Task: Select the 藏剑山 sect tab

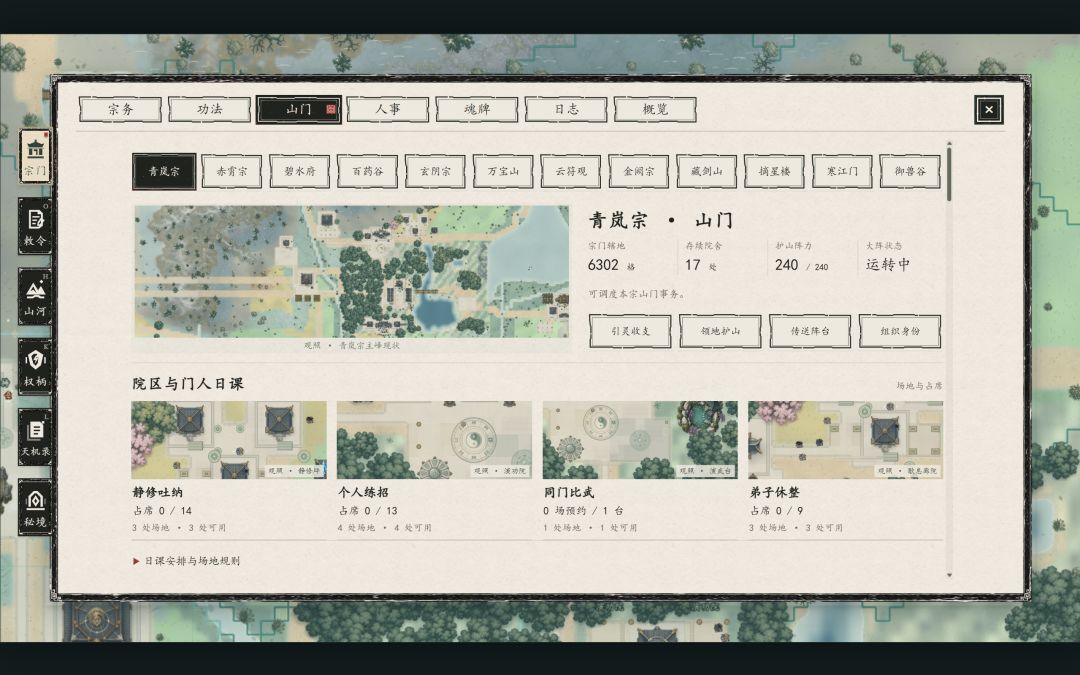Action: [x=707, y=172]
